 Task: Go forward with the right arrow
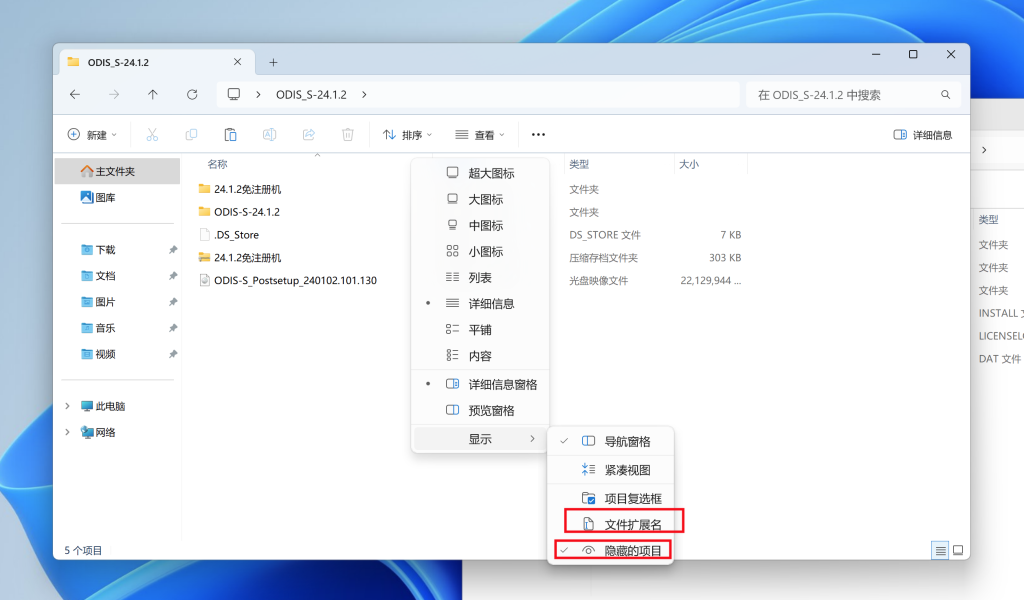point(114,95)
